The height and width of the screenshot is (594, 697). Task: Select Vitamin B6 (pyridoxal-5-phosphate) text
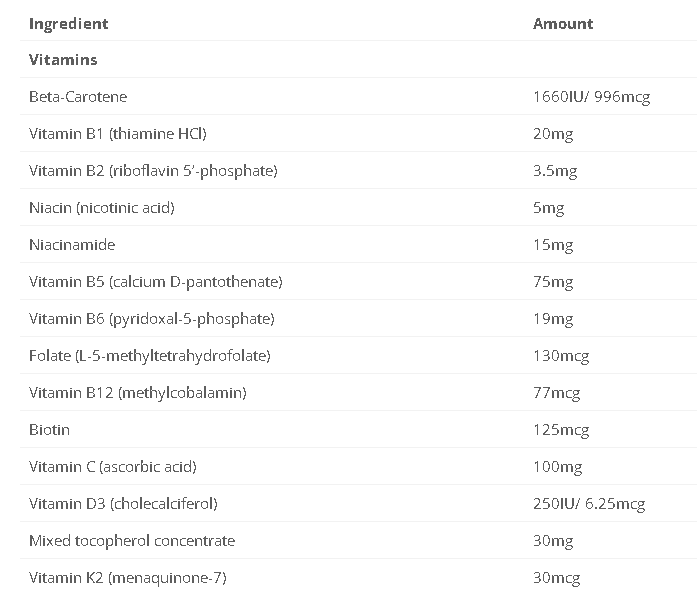point(151,319)
